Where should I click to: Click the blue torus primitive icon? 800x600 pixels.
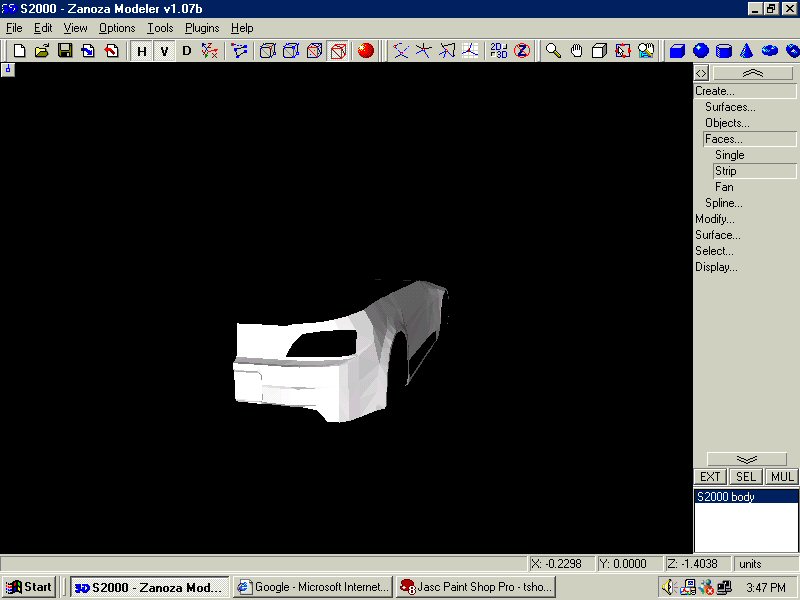pyautogui.click(x=769, y=50)
